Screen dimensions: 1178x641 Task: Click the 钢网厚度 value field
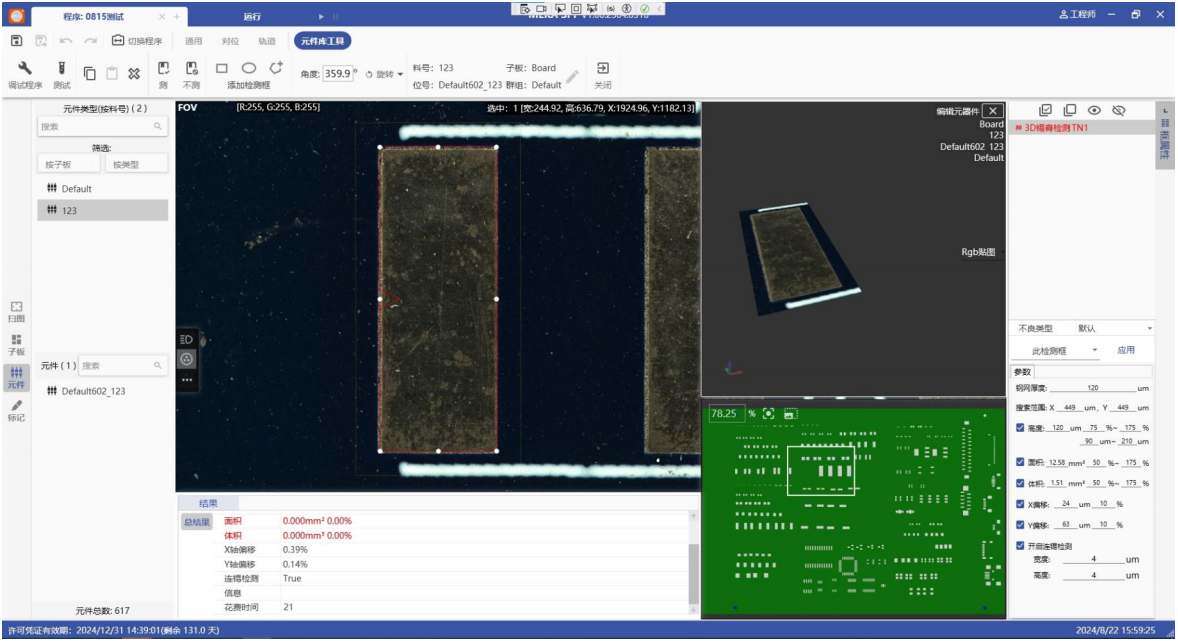coord(1092,388)
